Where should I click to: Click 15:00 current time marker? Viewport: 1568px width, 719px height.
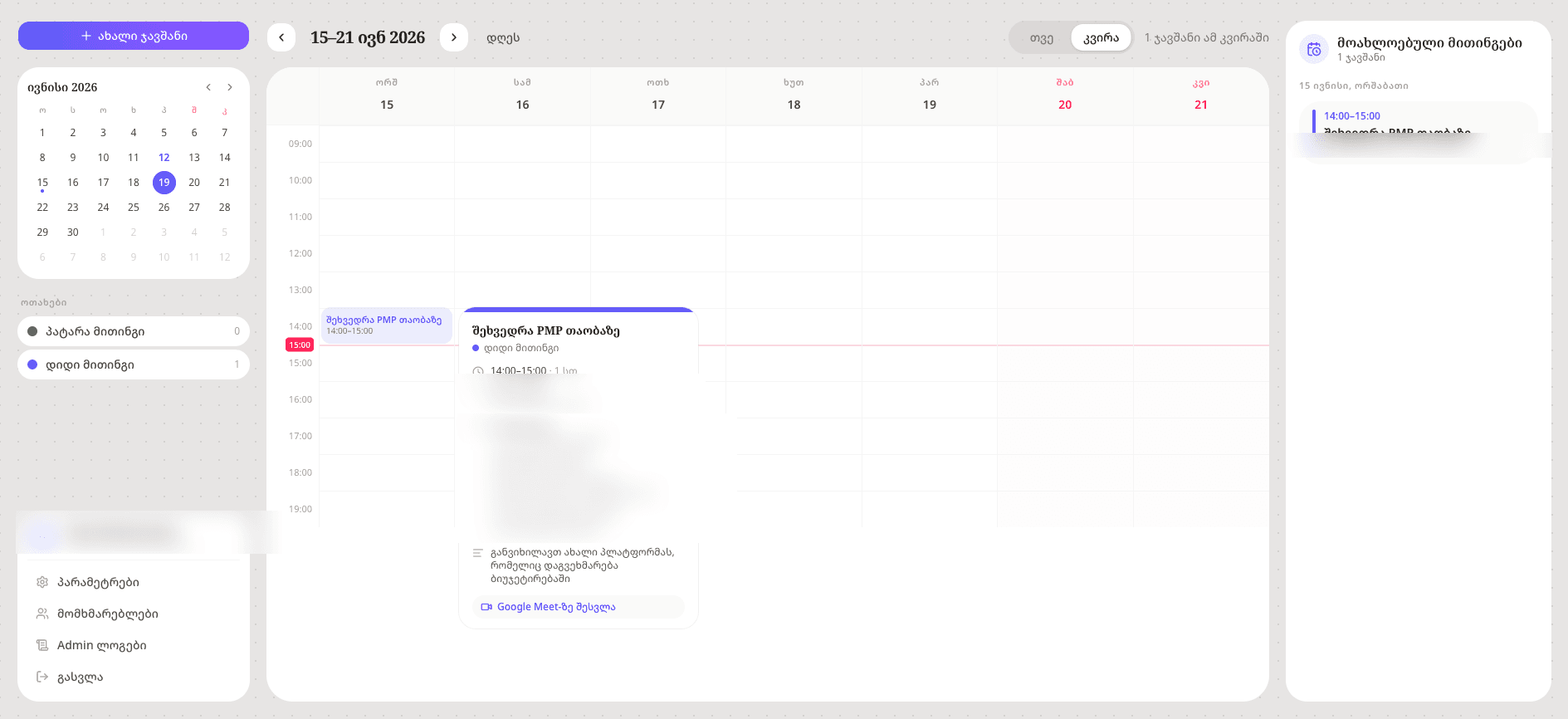(300, 345)
